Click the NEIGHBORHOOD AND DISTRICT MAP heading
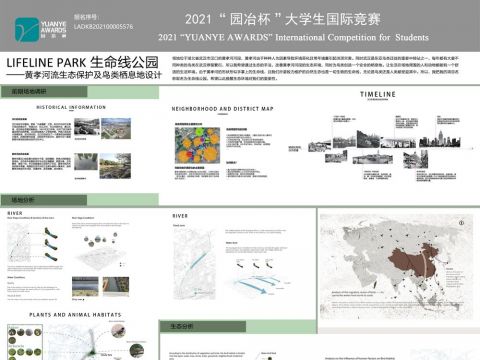Viewport: 480px width, 360px height. (x=222, y=109)
